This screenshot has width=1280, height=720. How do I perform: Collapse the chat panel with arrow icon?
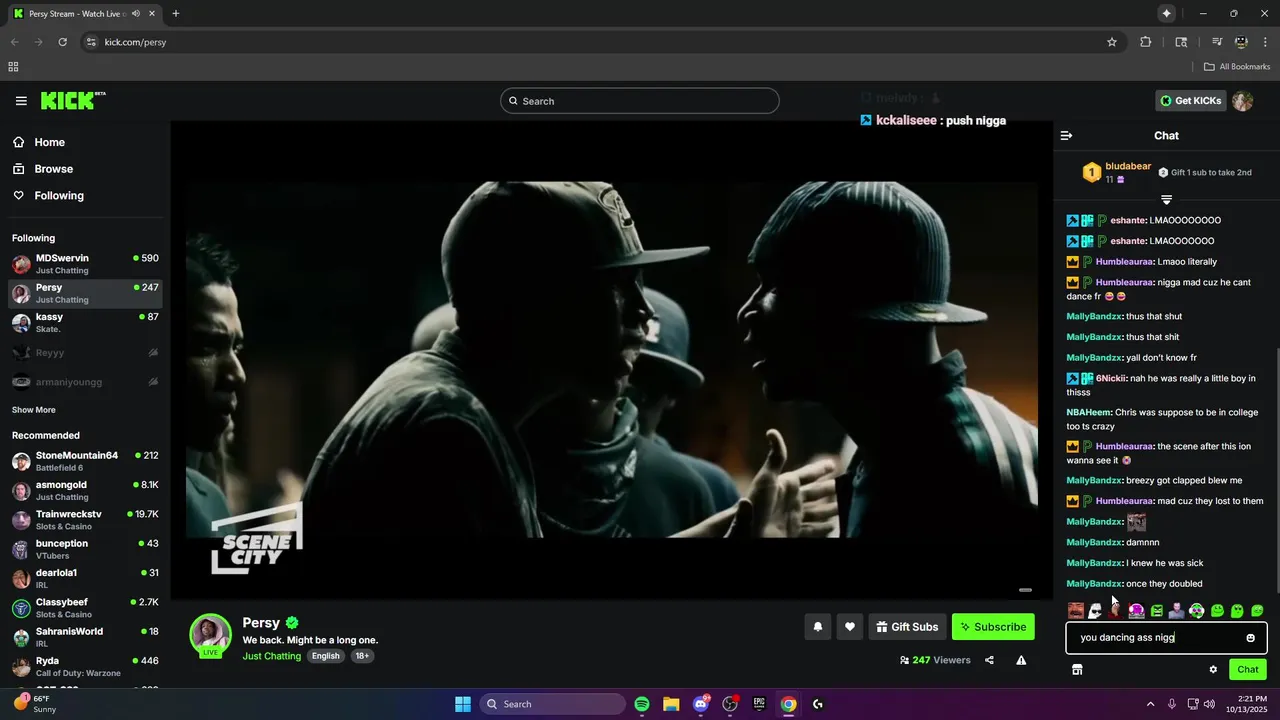click(1066, 136)
